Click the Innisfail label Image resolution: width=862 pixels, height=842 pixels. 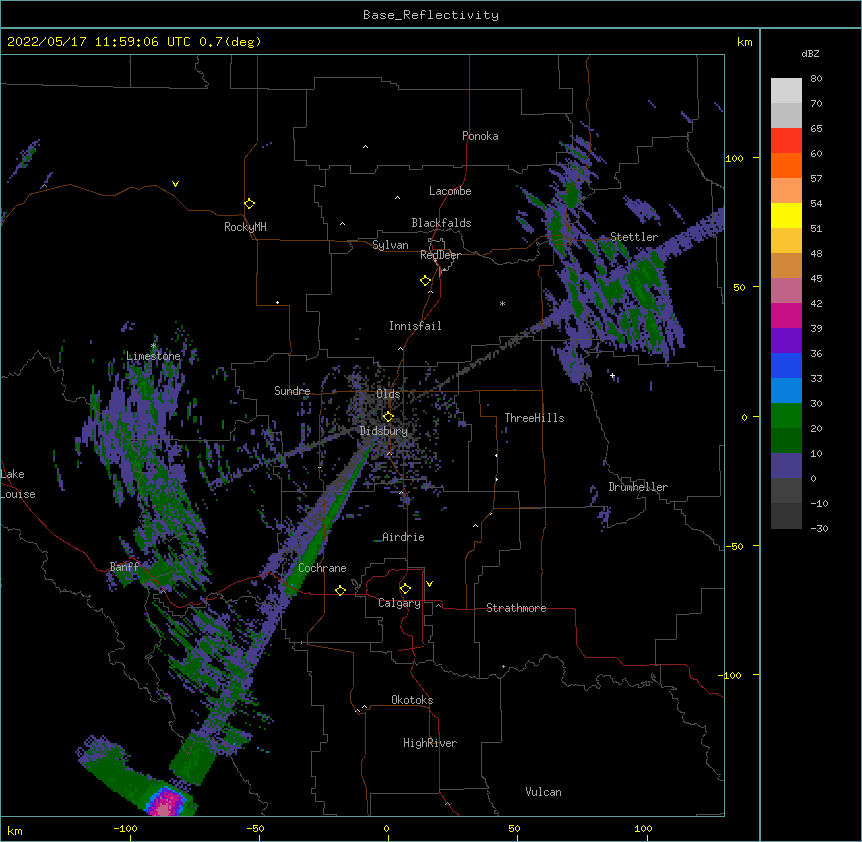[415, 326]
